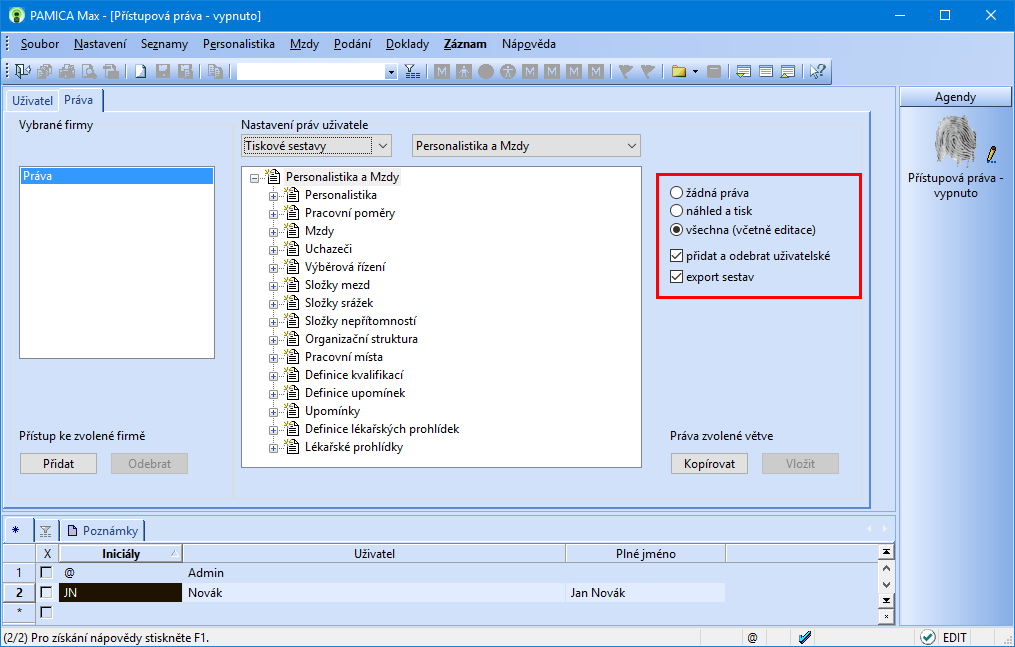Image resolution: width=1015 pixels, height=647 pixels.
Task: Click the @ indicator in the status bar
Action: point(752,638)
